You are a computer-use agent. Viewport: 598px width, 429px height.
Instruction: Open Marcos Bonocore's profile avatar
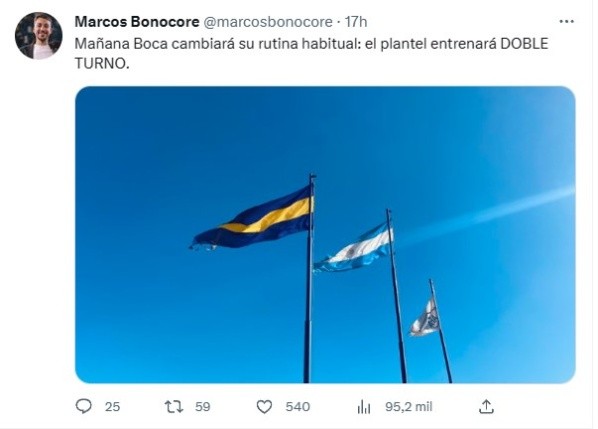39,36
